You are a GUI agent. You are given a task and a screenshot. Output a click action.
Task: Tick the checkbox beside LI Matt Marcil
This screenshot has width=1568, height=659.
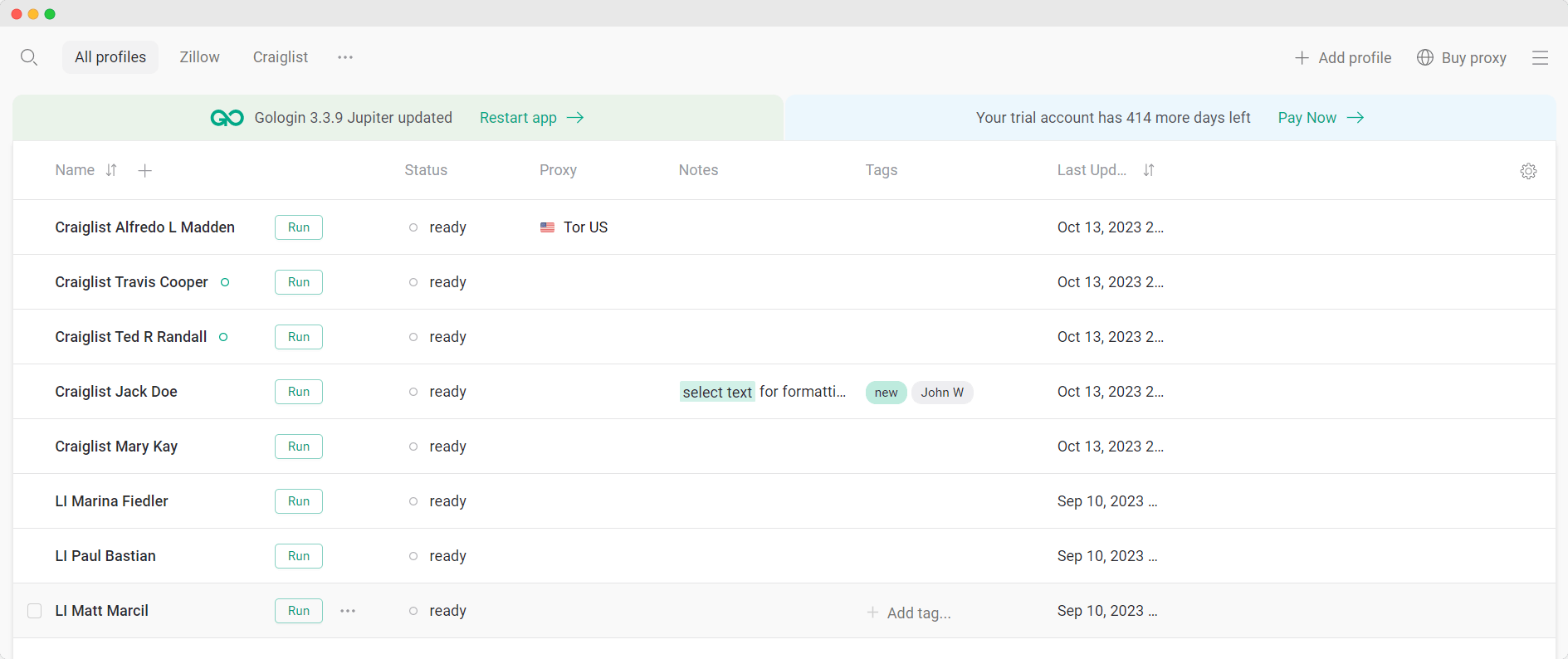(x=35, y=611)
